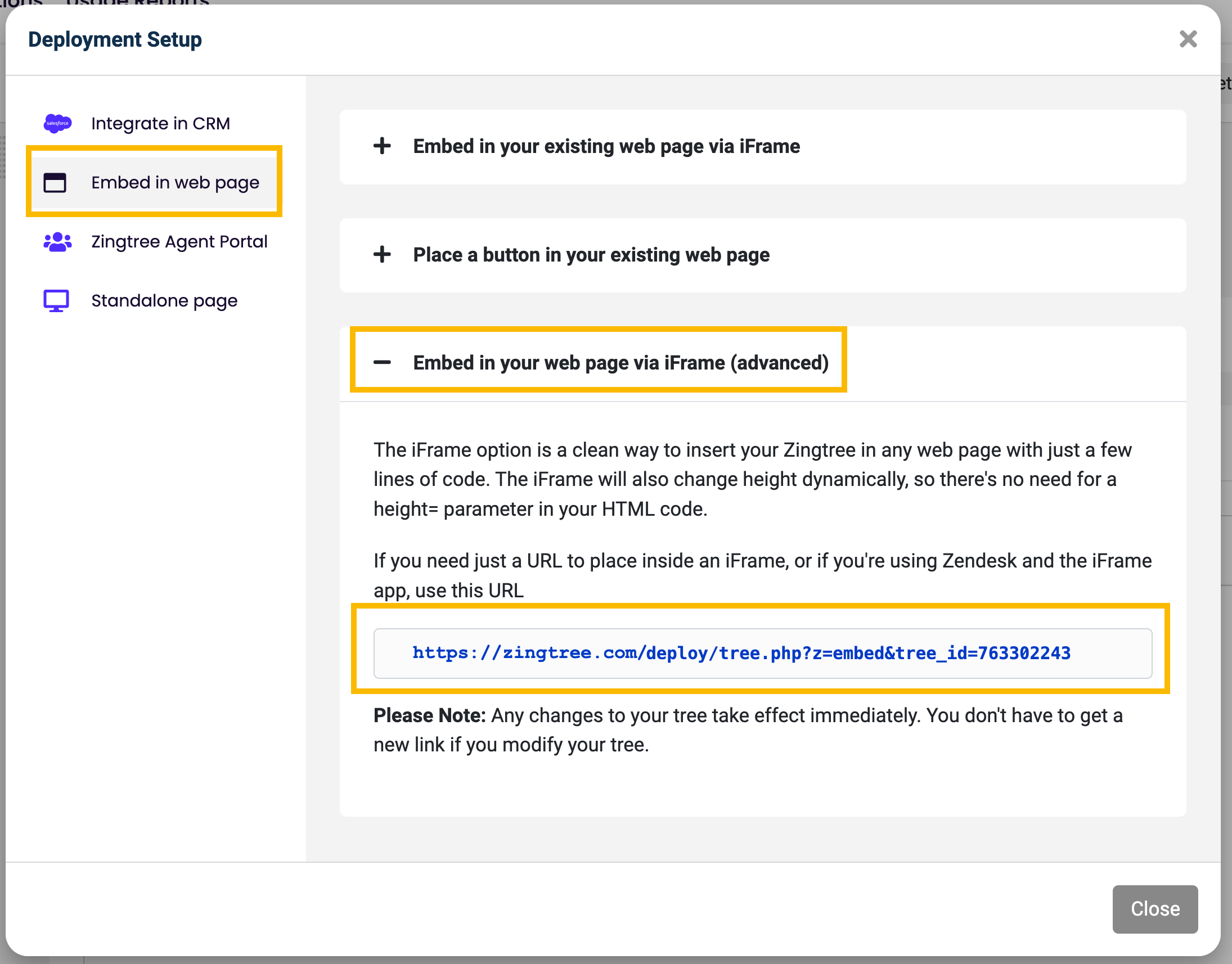Select Embed in web page option

point(154,182)
